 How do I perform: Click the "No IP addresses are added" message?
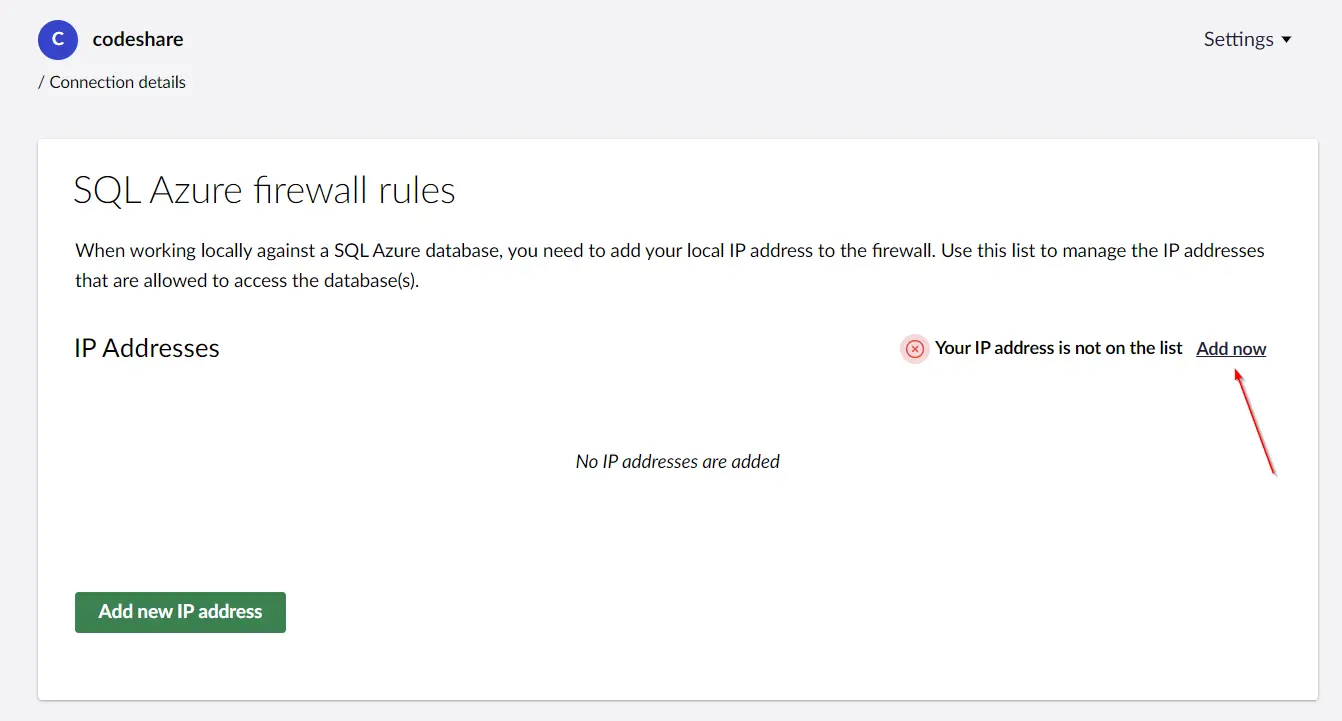coord(677,462)
